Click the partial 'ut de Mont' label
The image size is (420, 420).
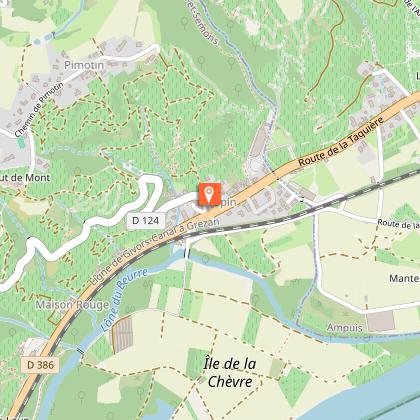point(25,178)
